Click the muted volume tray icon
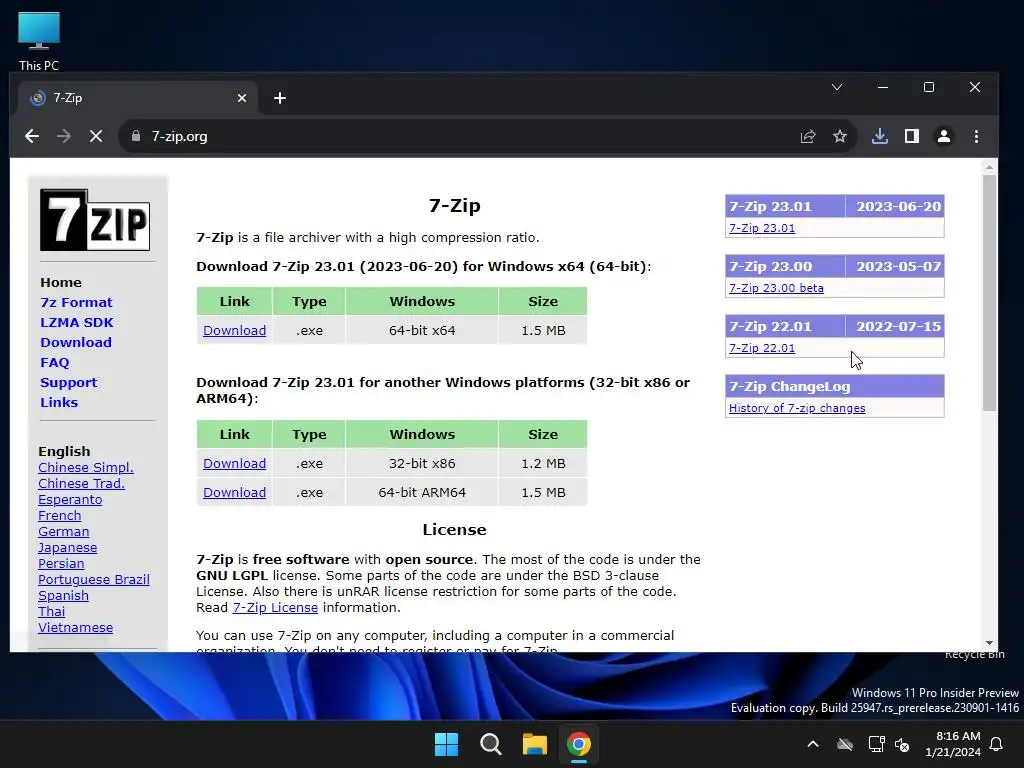The width and height of the screenshot is (1024, 768). click(903, 744)
